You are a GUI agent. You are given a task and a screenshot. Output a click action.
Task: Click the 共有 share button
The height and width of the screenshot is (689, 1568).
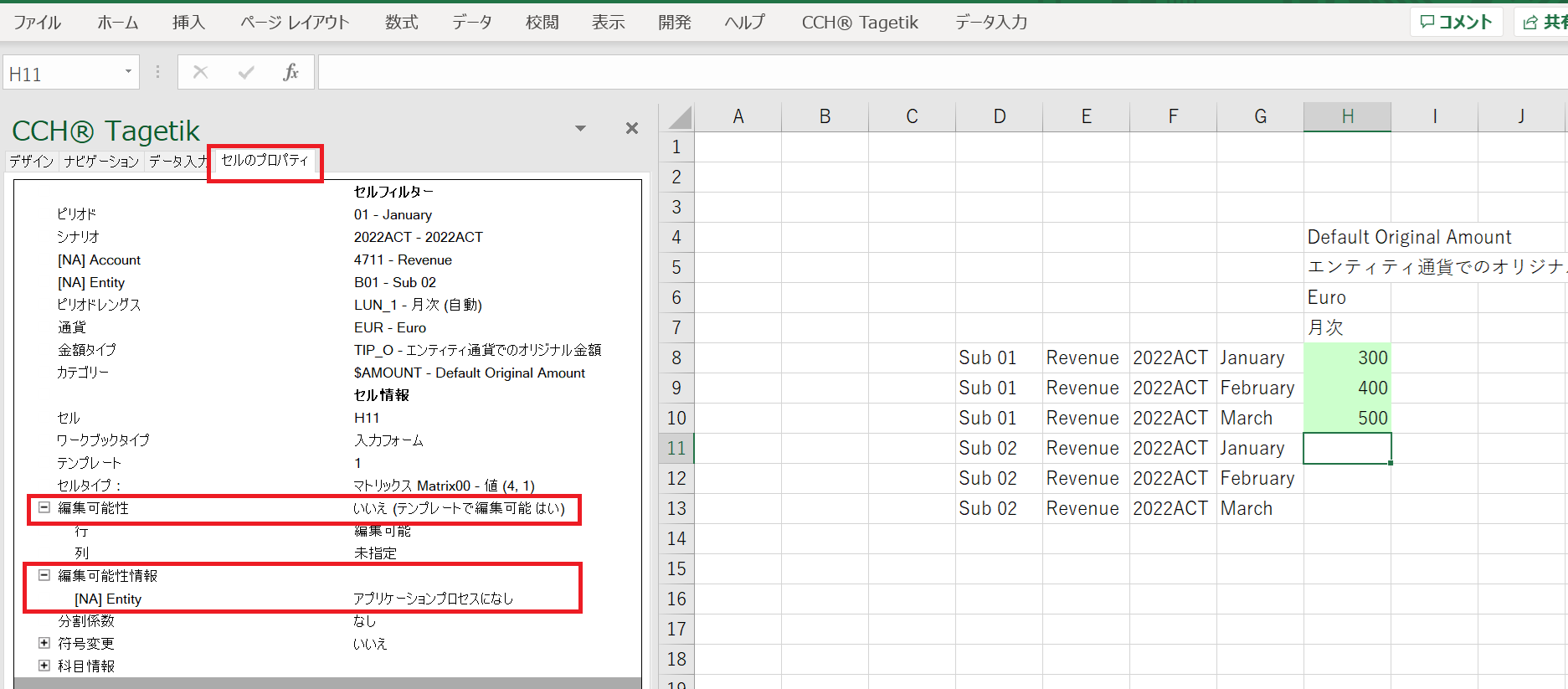pos(1545,23)
